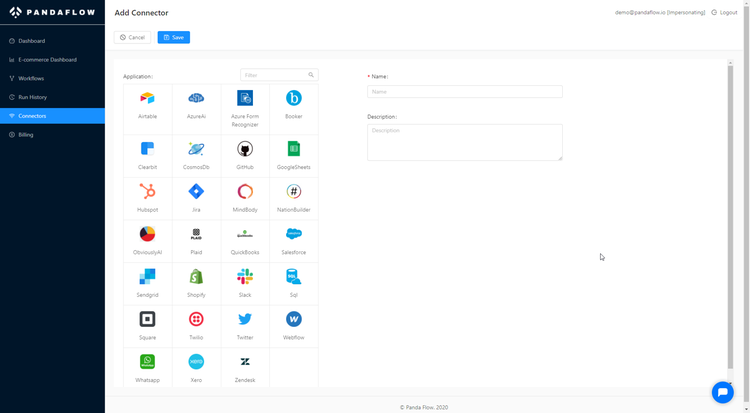The image size is (750, 413).
Task: Select the Zendesk application icon
Action: (245, 362)
